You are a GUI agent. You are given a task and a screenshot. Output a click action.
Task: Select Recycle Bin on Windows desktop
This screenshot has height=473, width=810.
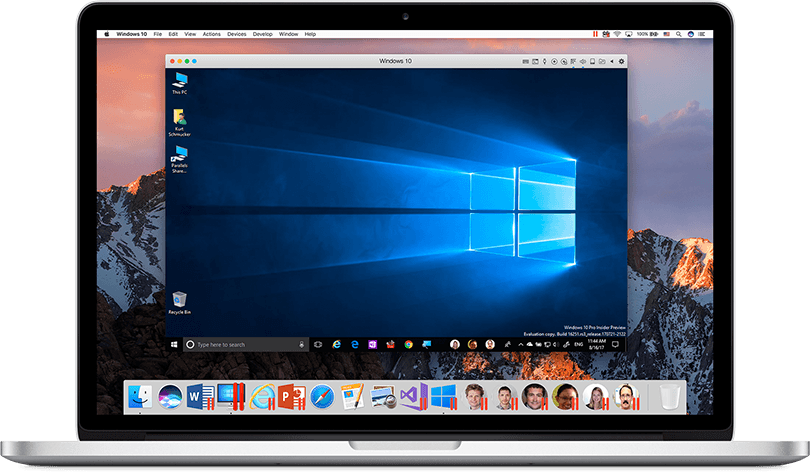[x=179, y=303]
